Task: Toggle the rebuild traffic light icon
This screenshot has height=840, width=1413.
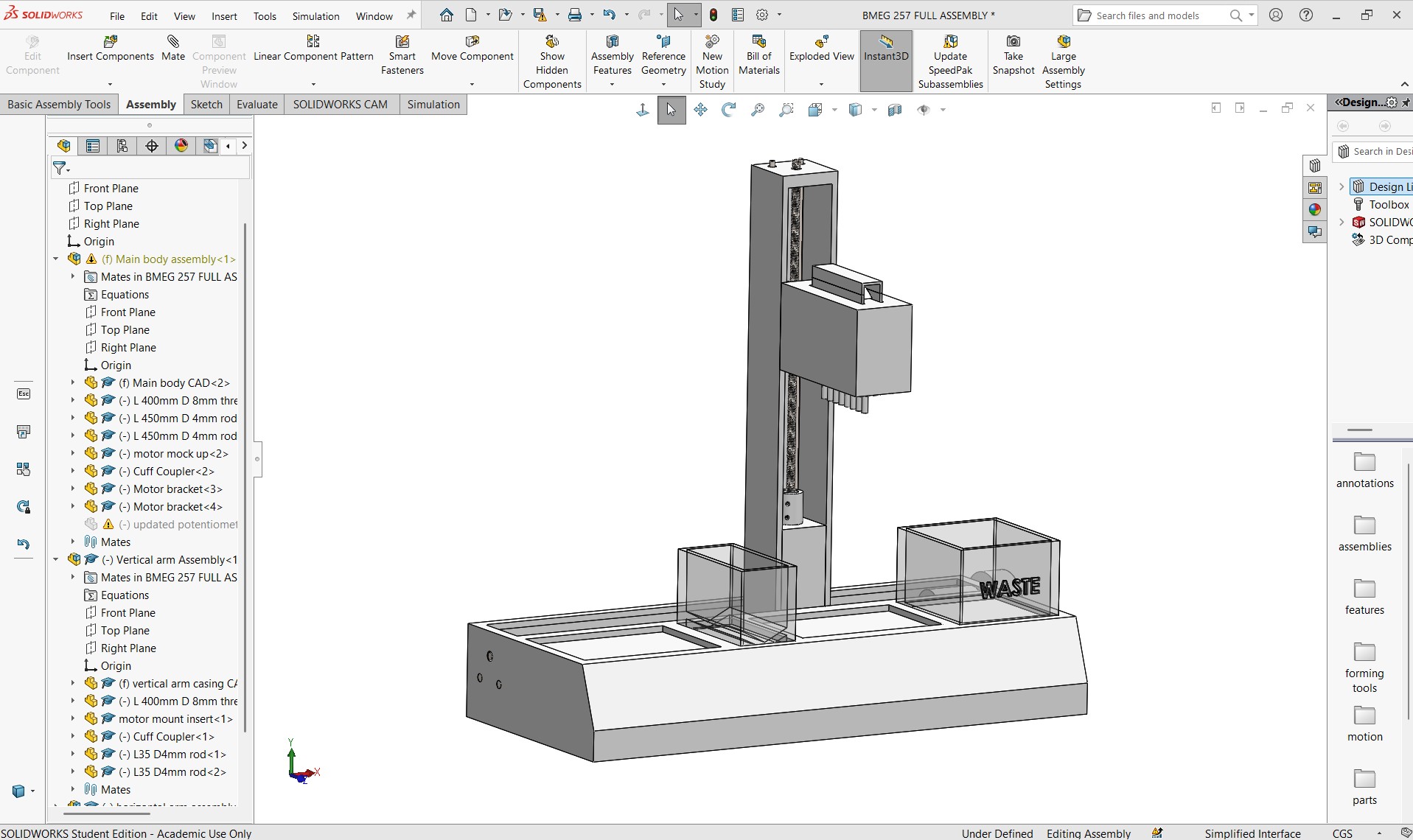Action: [714, 15]
